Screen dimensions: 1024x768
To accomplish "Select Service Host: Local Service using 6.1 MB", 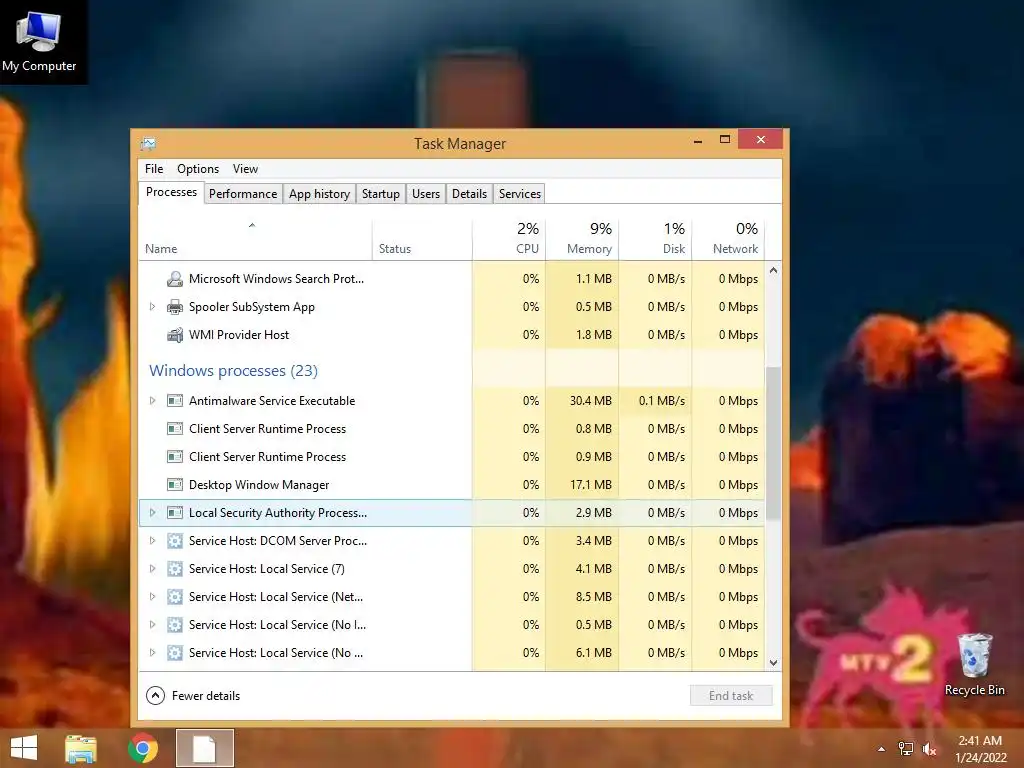I will point(452,653).
